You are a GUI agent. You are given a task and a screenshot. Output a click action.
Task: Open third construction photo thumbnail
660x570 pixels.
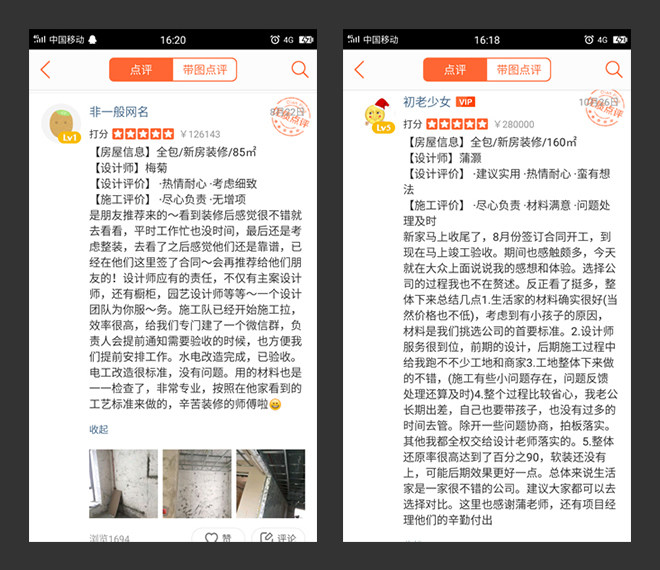point(271,484)
